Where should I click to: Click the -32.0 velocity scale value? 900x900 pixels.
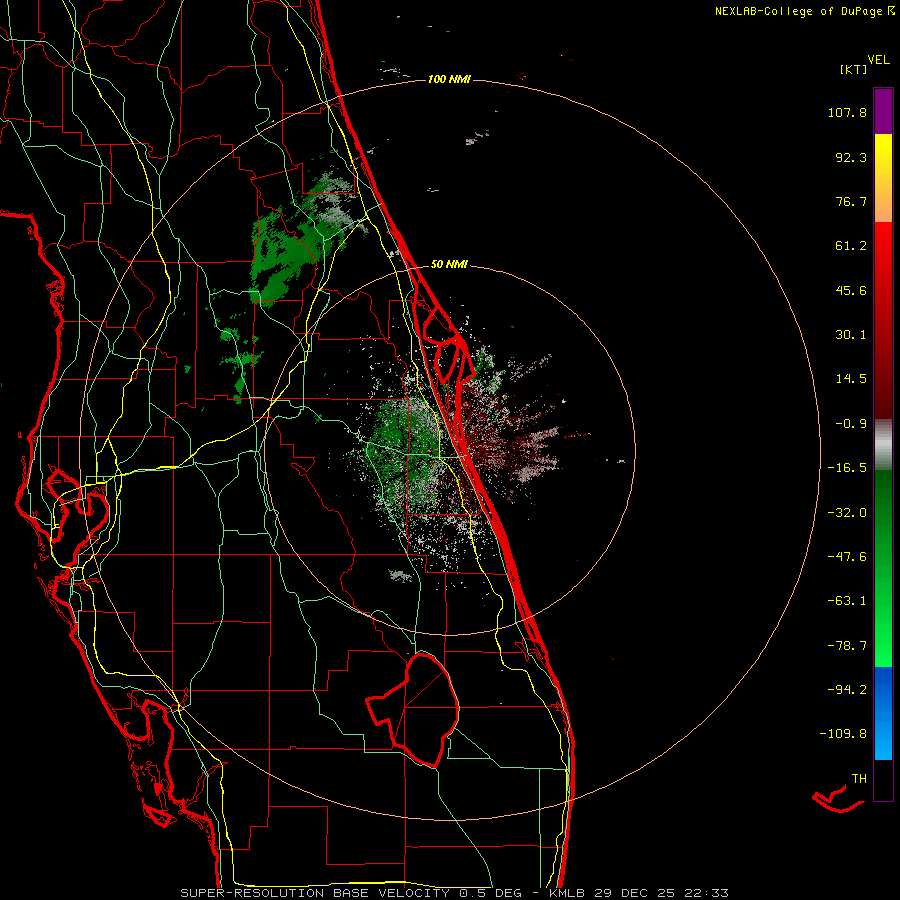pos(847,513)
